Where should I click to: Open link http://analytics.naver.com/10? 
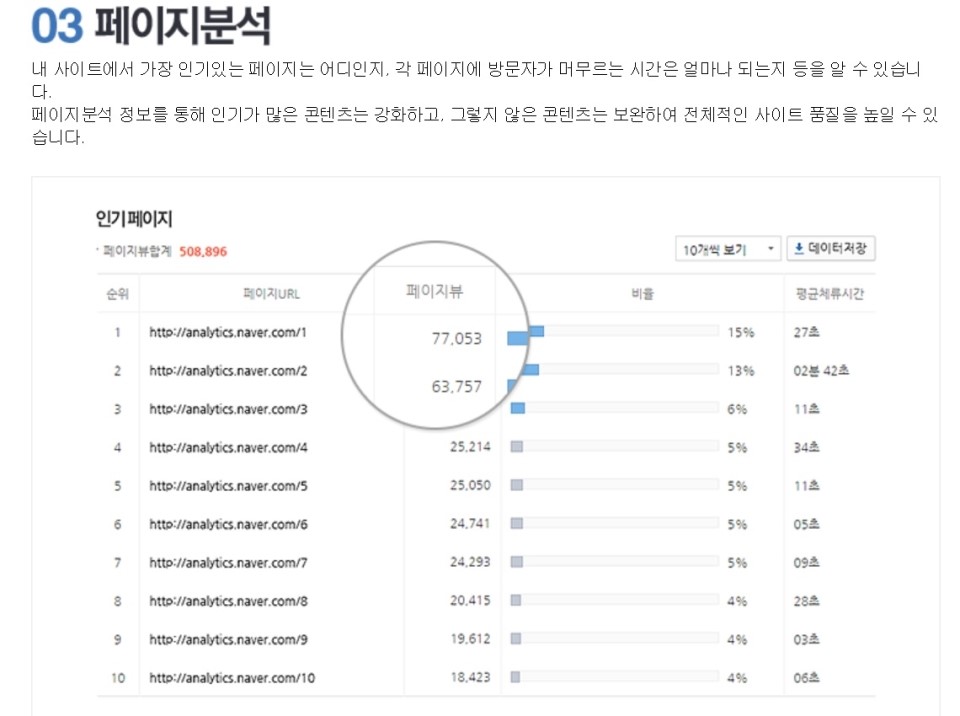pyautogui.click(x=231, y=678)
